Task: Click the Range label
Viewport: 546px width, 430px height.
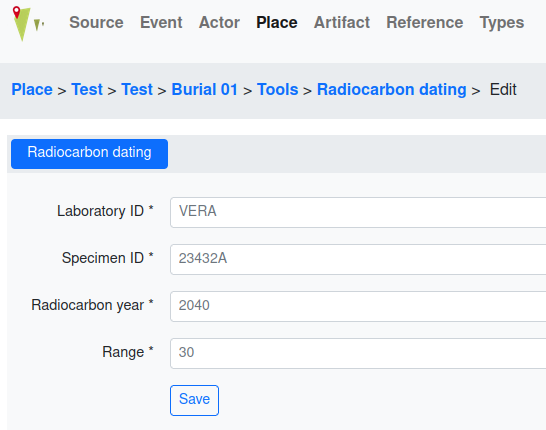Action: pos(128,352)
